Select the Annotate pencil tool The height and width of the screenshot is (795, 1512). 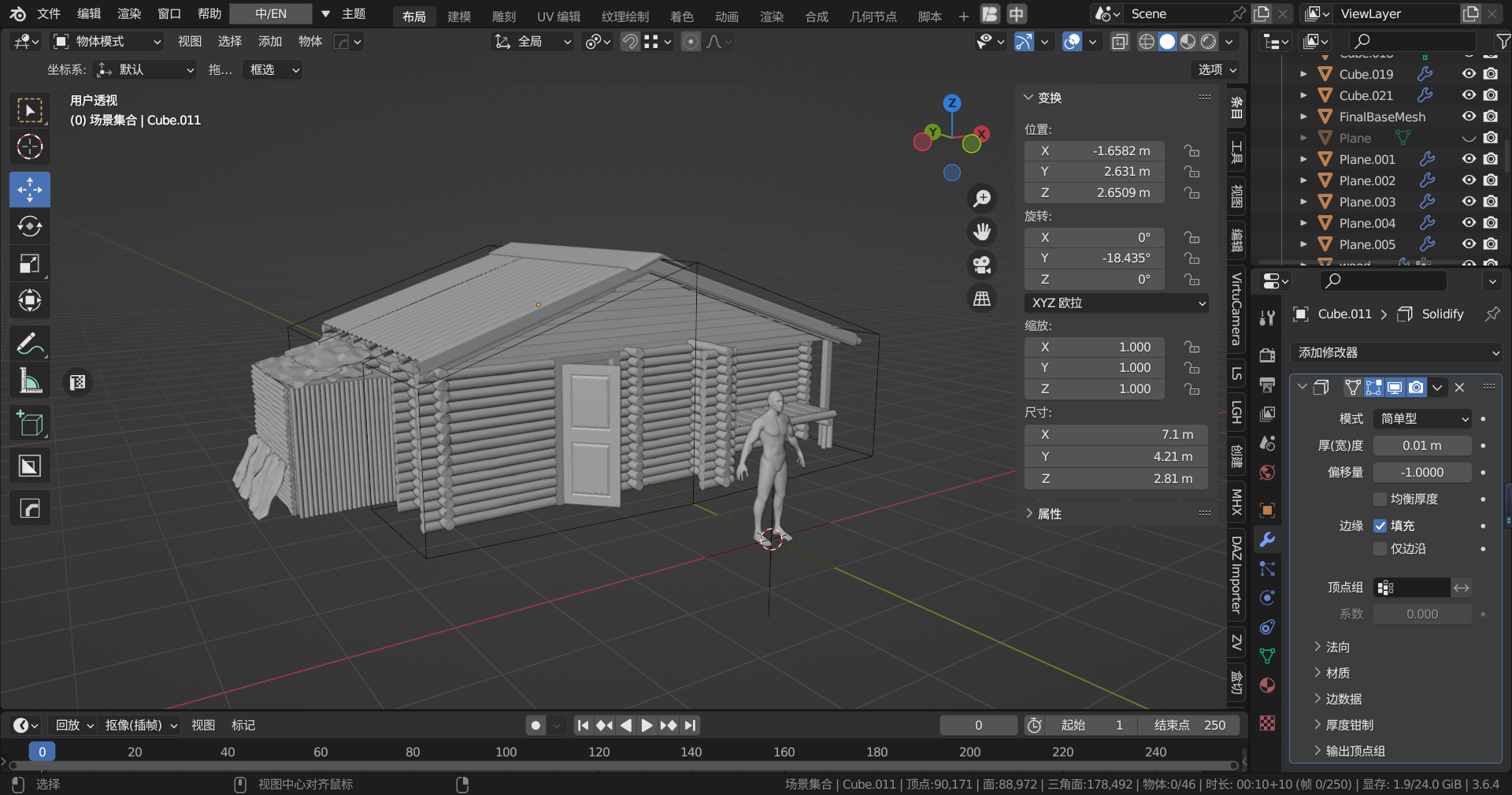point(30,344)
